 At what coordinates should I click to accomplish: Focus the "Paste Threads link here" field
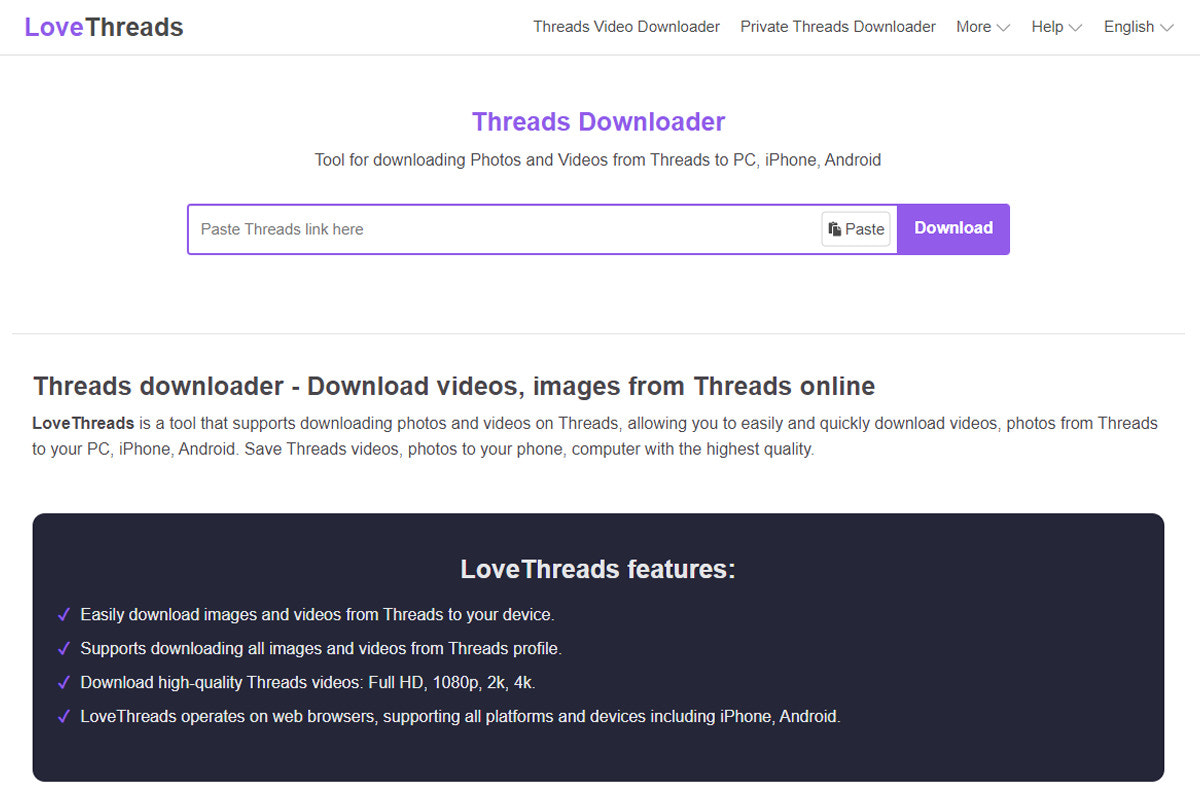pos(505,229)
